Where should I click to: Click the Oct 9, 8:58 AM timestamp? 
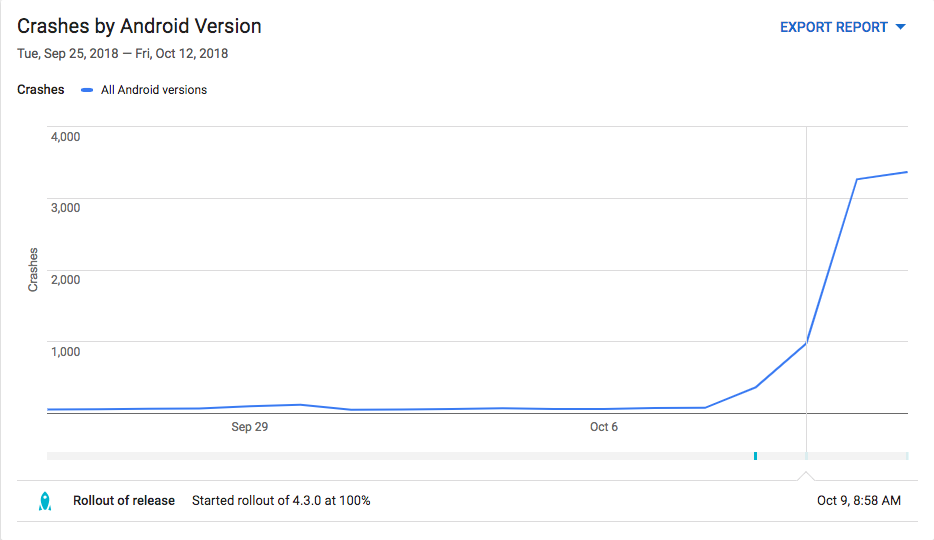pyautogui.click(x=858, y=501)
